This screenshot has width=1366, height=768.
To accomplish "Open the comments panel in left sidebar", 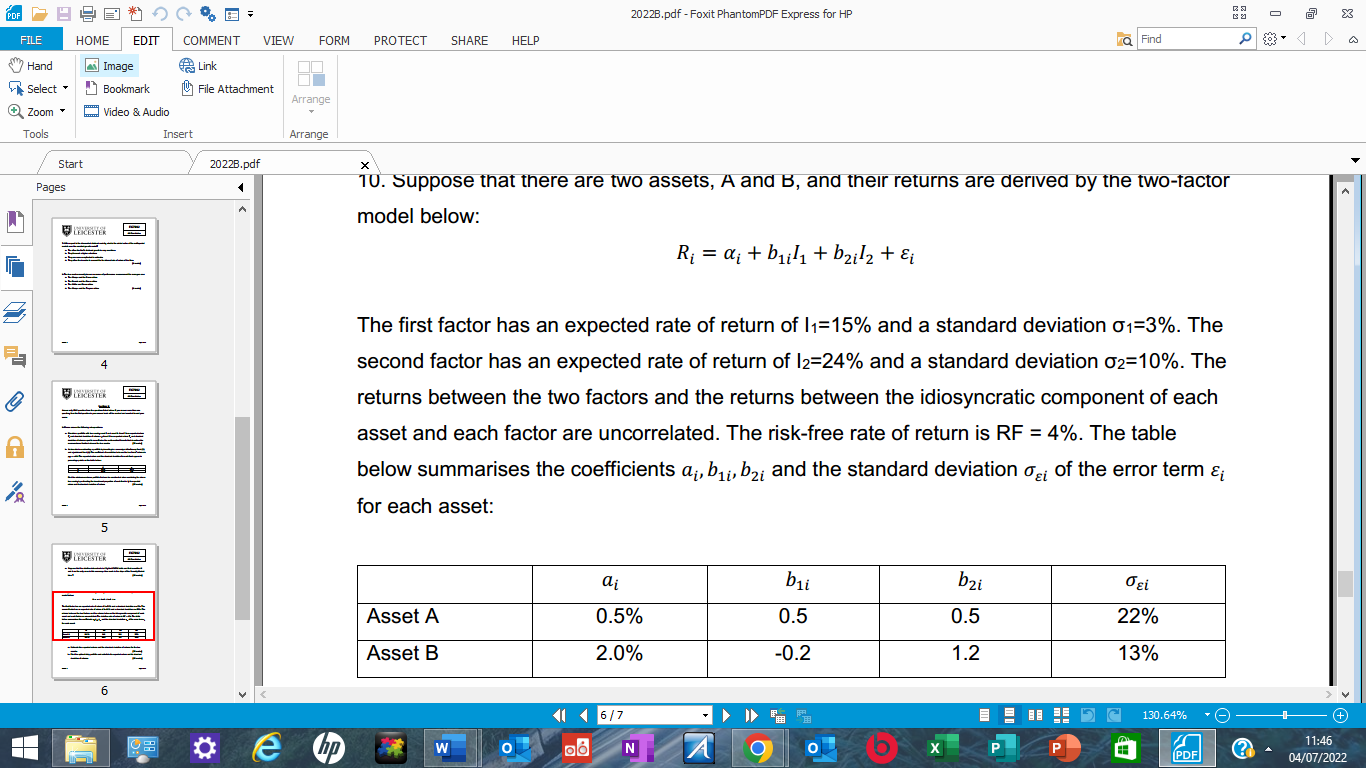I will click(15, 357).
